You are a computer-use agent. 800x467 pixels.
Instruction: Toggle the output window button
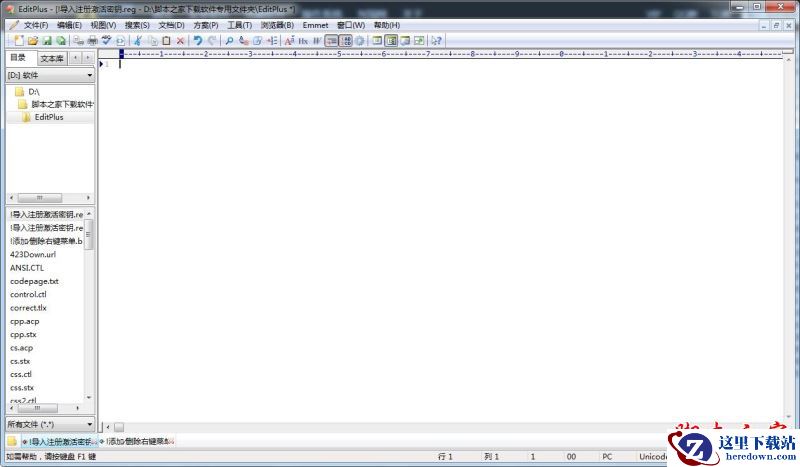(x=406, y=41)
